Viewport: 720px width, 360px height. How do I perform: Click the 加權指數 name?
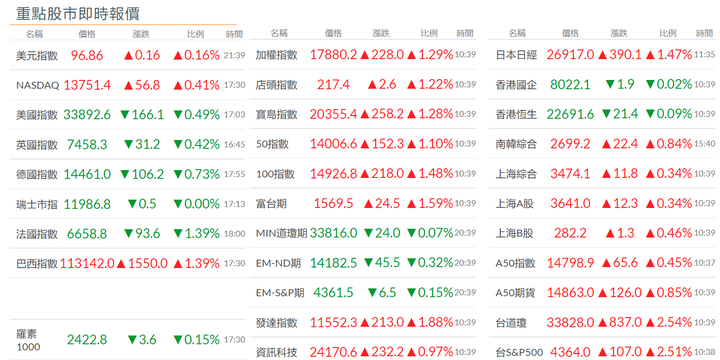[276, 55]
